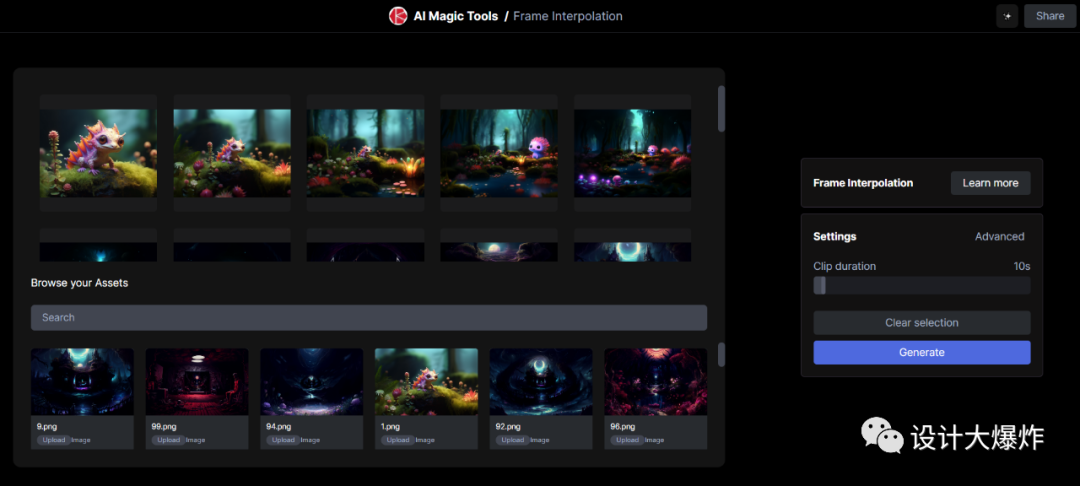Click the Clip duration slider handle
This screenshot has width=1080, height=486.
(820, 286)
